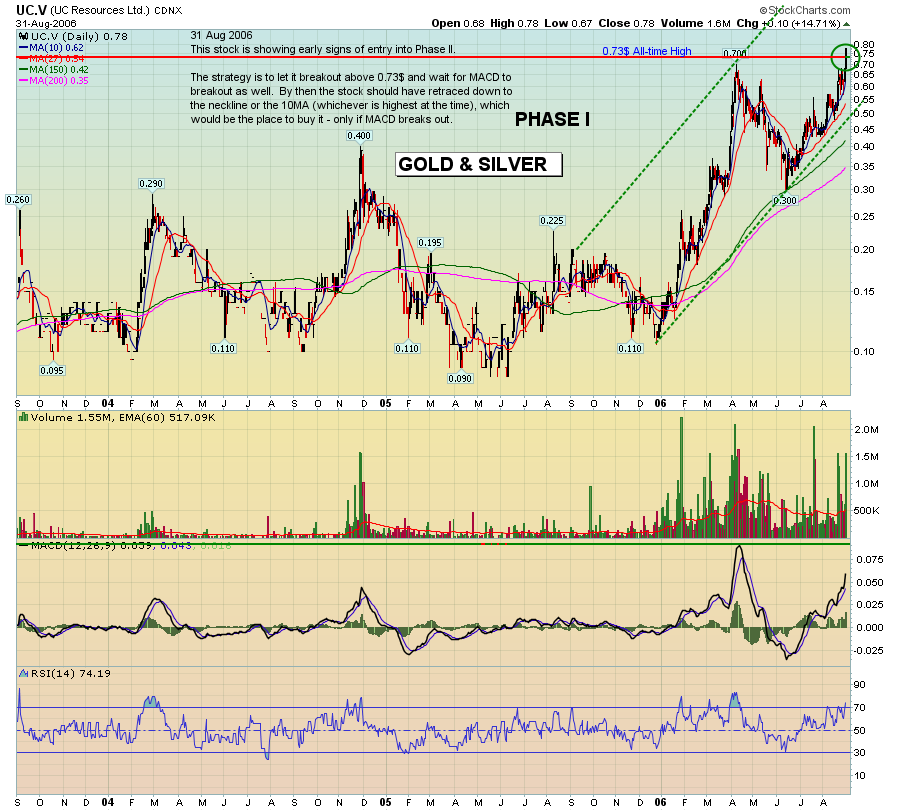Click the 0.300 pullback low label
Viewport: 900px width, 811px height.
coord(784,201)
